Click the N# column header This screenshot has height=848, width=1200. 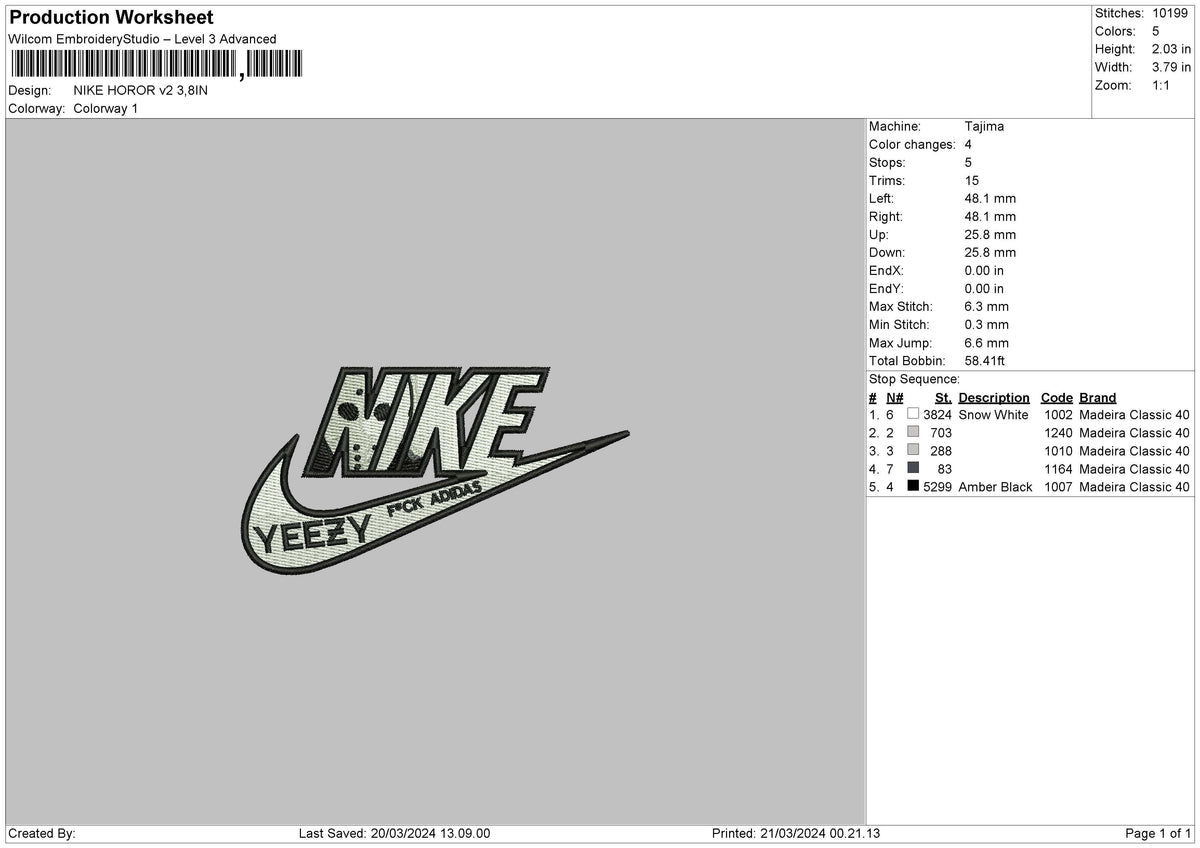pyautogui.click(x=894, y=397)
